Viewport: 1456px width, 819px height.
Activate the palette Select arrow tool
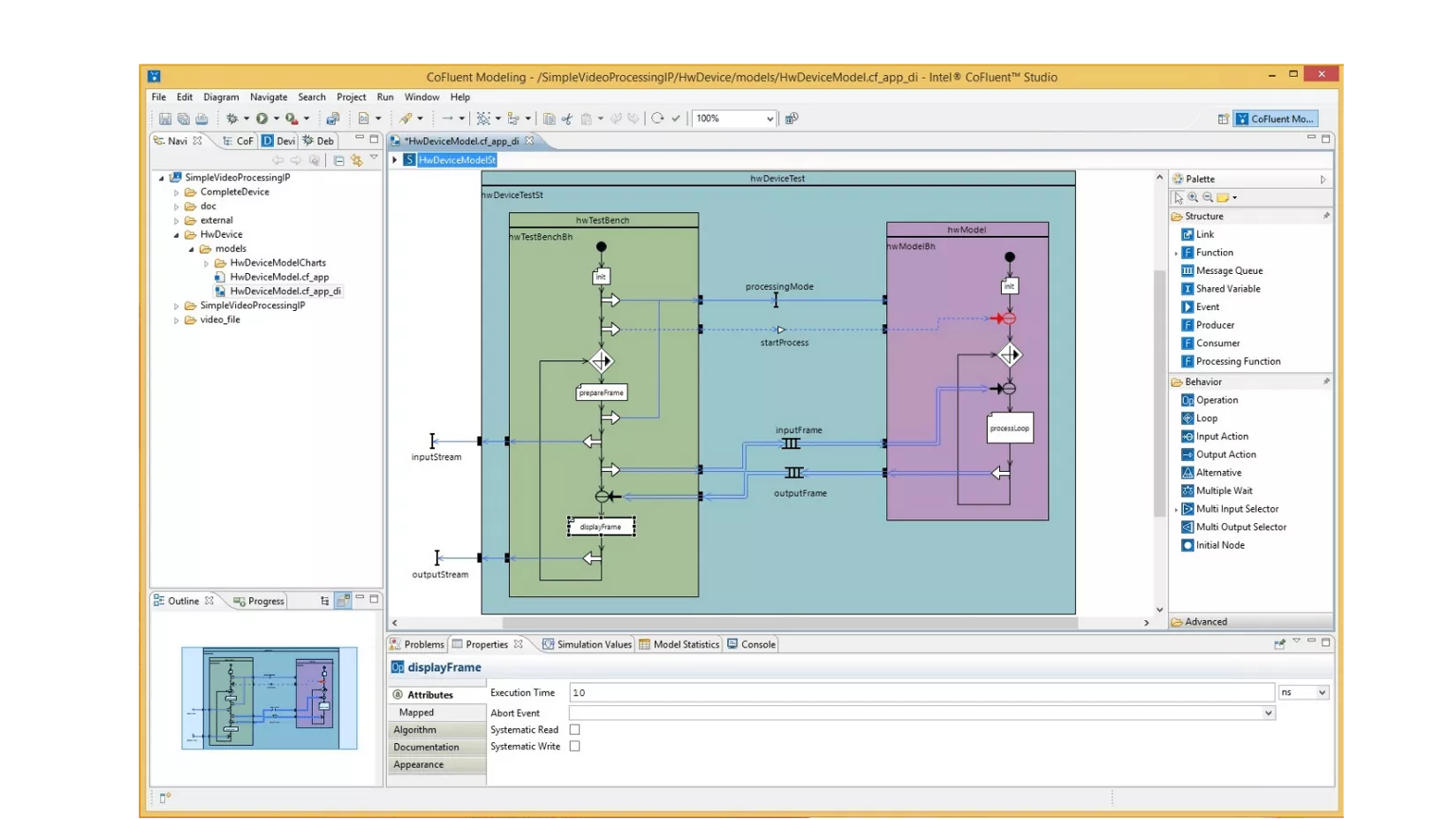(1179, 198)
